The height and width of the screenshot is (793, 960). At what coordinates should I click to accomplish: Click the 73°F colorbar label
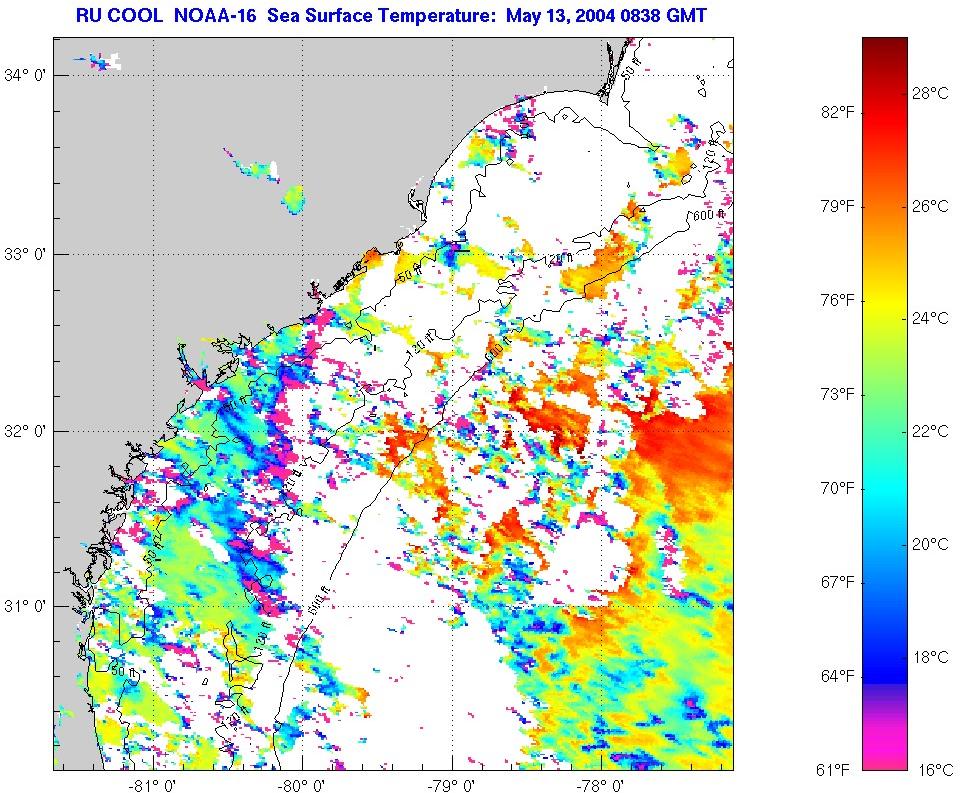pyautogui.click(x=838, y=394)
